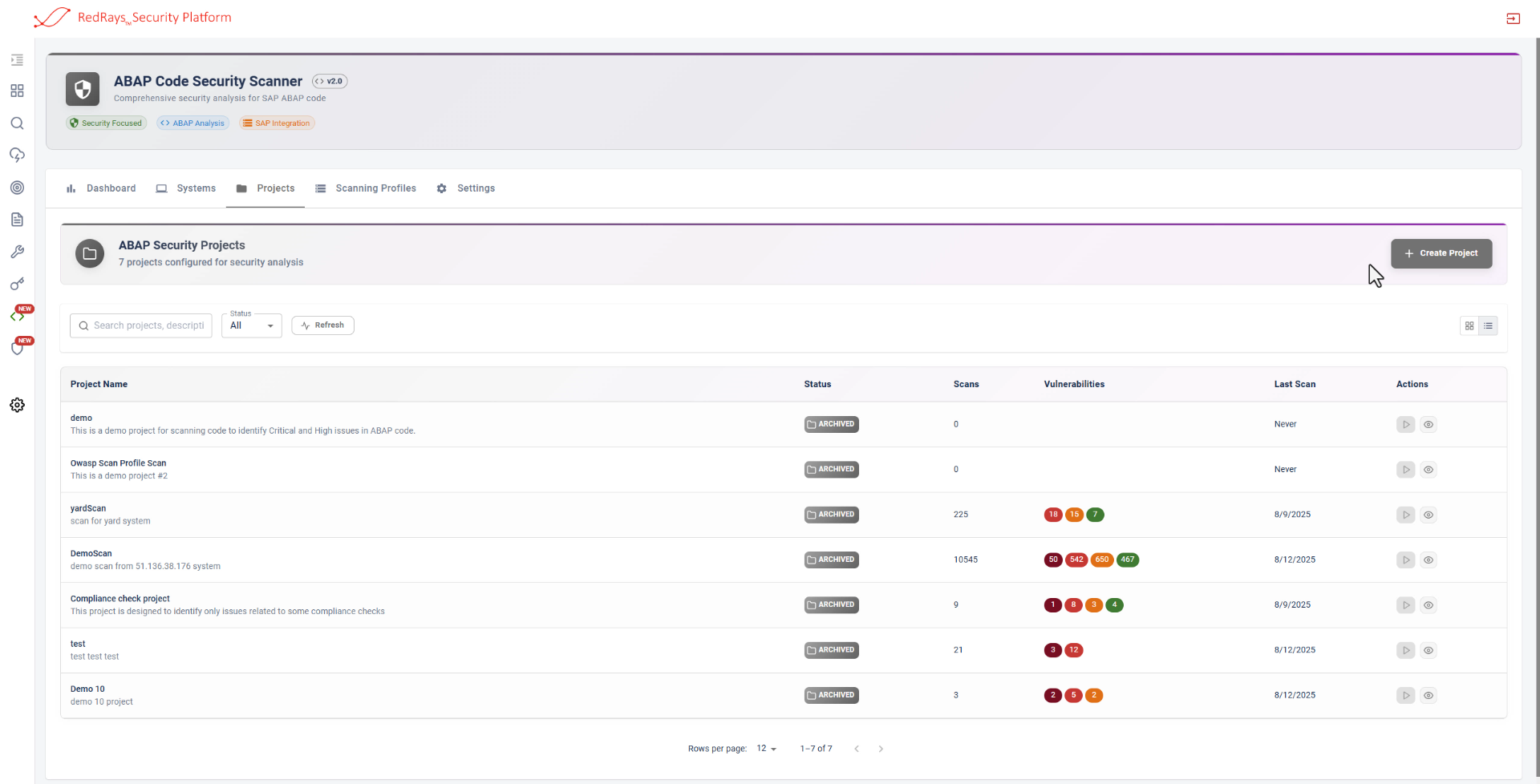Image resolution: width=1540 pixels, height=784 pixels.
Task: View details of DemoScan project
Action: [1429, 560]
